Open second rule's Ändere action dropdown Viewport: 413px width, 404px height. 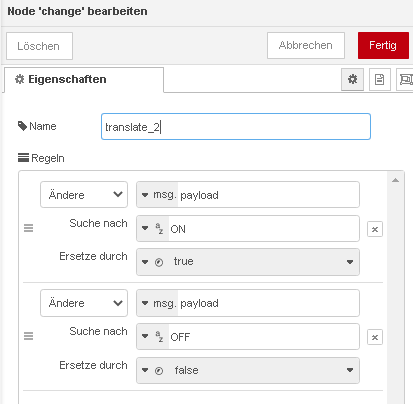click(84, 303)
